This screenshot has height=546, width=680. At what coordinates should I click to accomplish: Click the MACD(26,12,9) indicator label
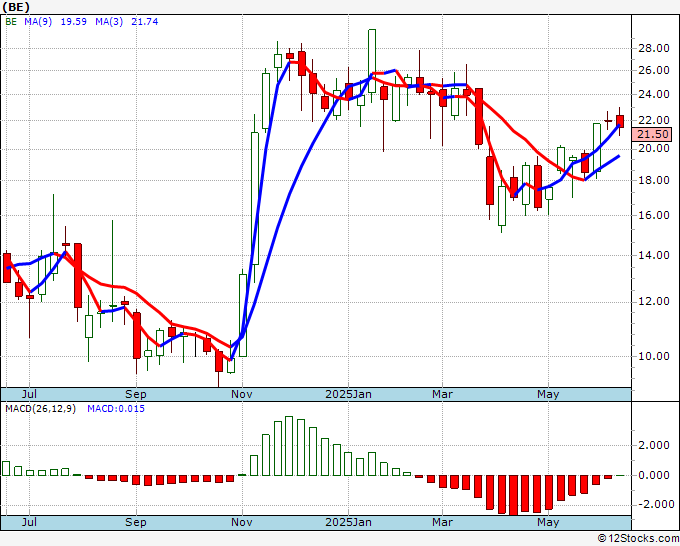pos(40,409)
